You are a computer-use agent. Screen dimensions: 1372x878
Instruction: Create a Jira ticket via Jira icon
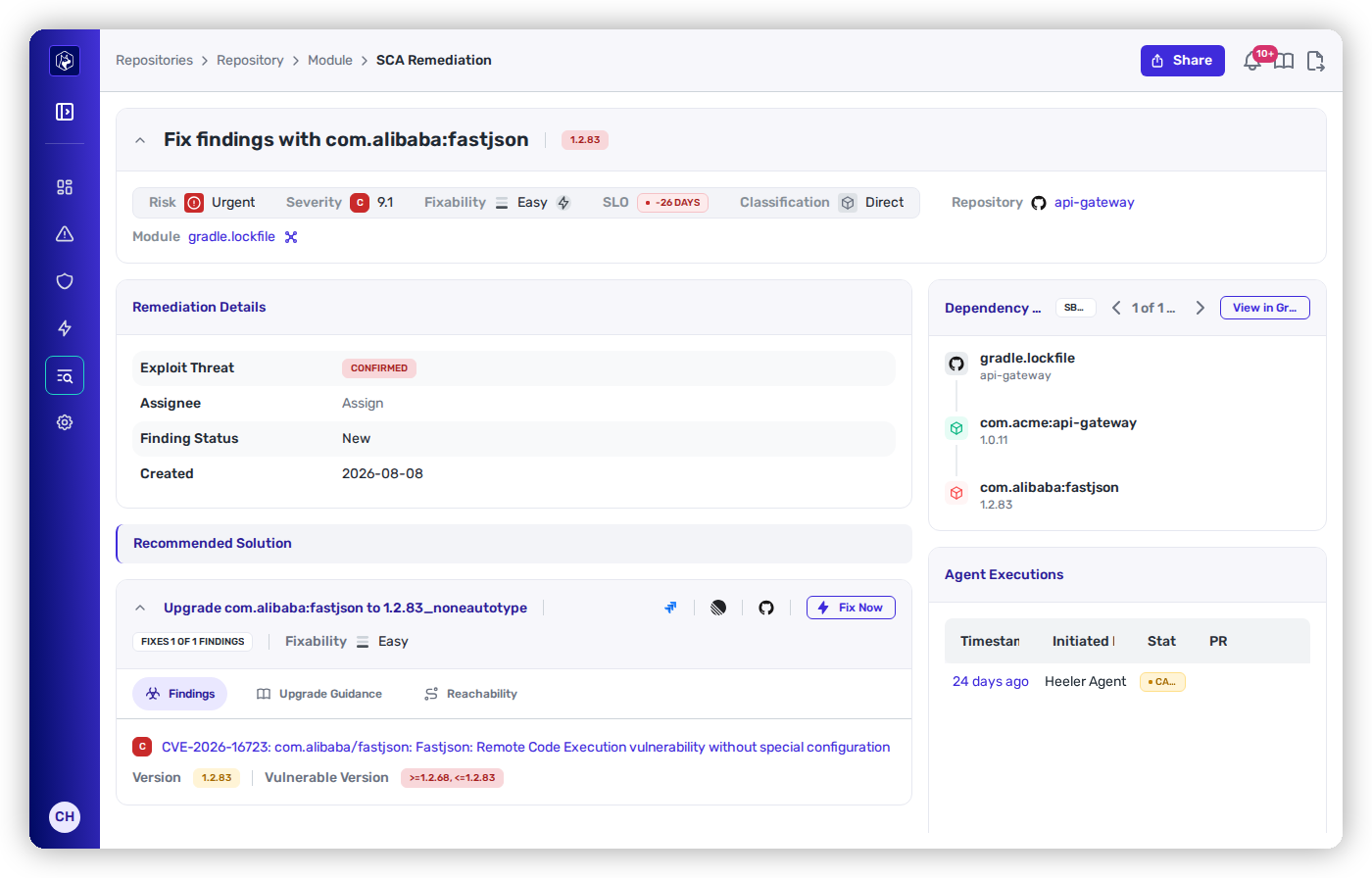(670, 608)
